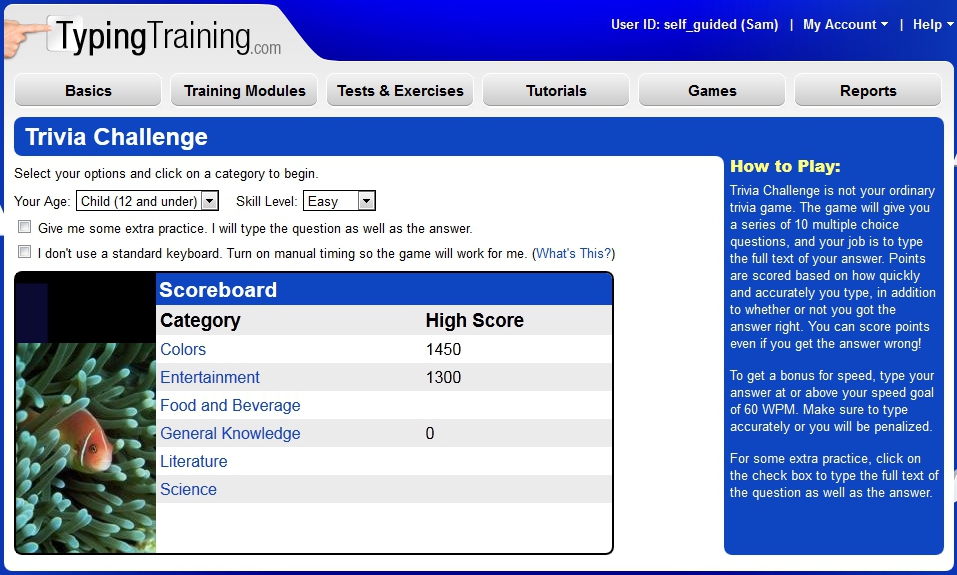Switch to the Tutorials tab
Viewport: 957px width, 575px height.
pyautogui.click(x=556, y=91)
